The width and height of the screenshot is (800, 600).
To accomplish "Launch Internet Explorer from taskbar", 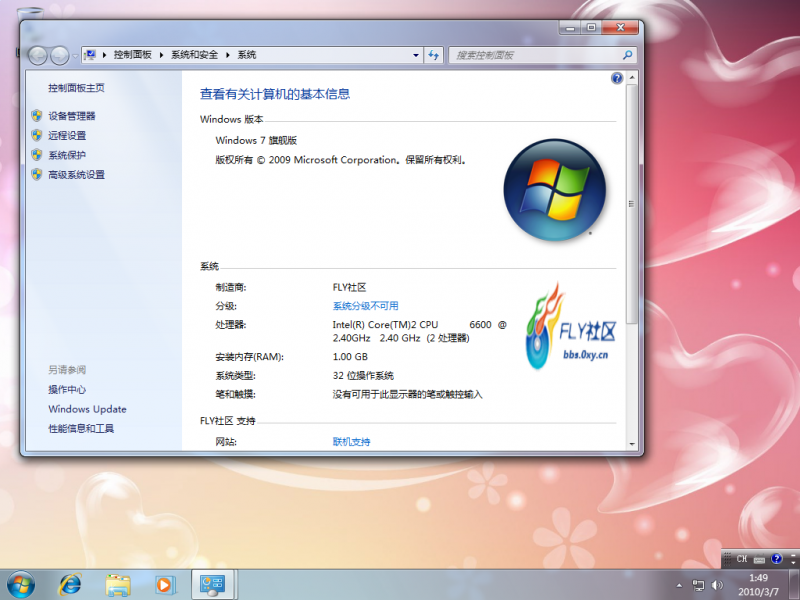I will (69, 585).
